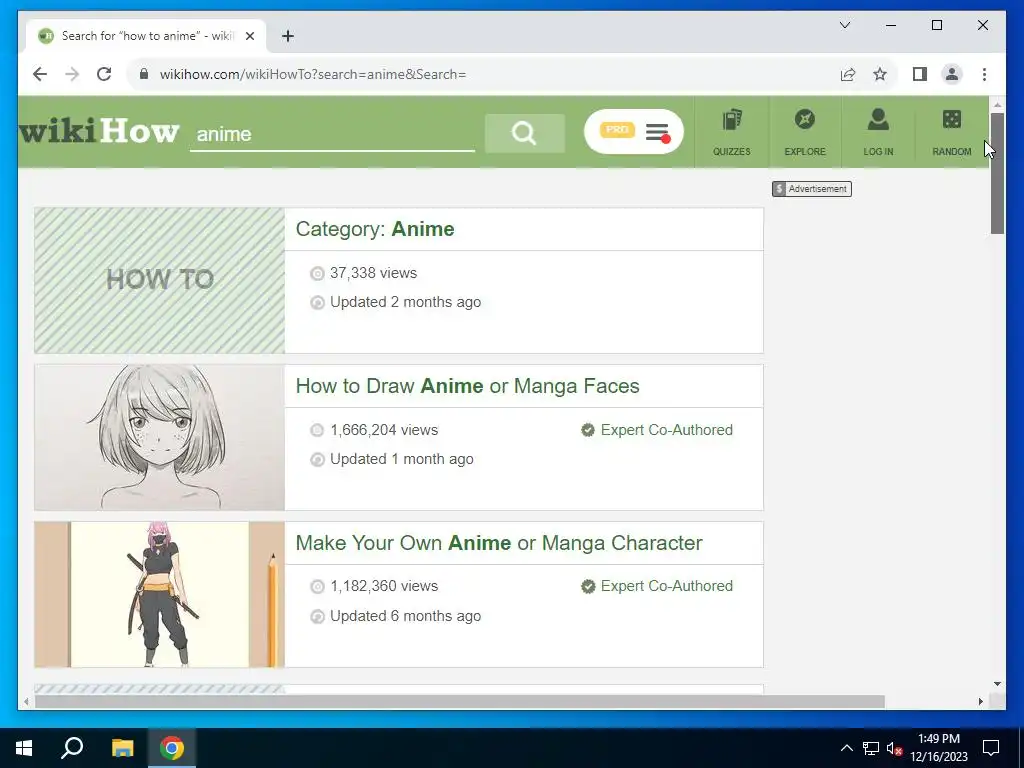The image size is (1024, 768).
Task: Open the Windows notification center
Action: pos(991,748)
